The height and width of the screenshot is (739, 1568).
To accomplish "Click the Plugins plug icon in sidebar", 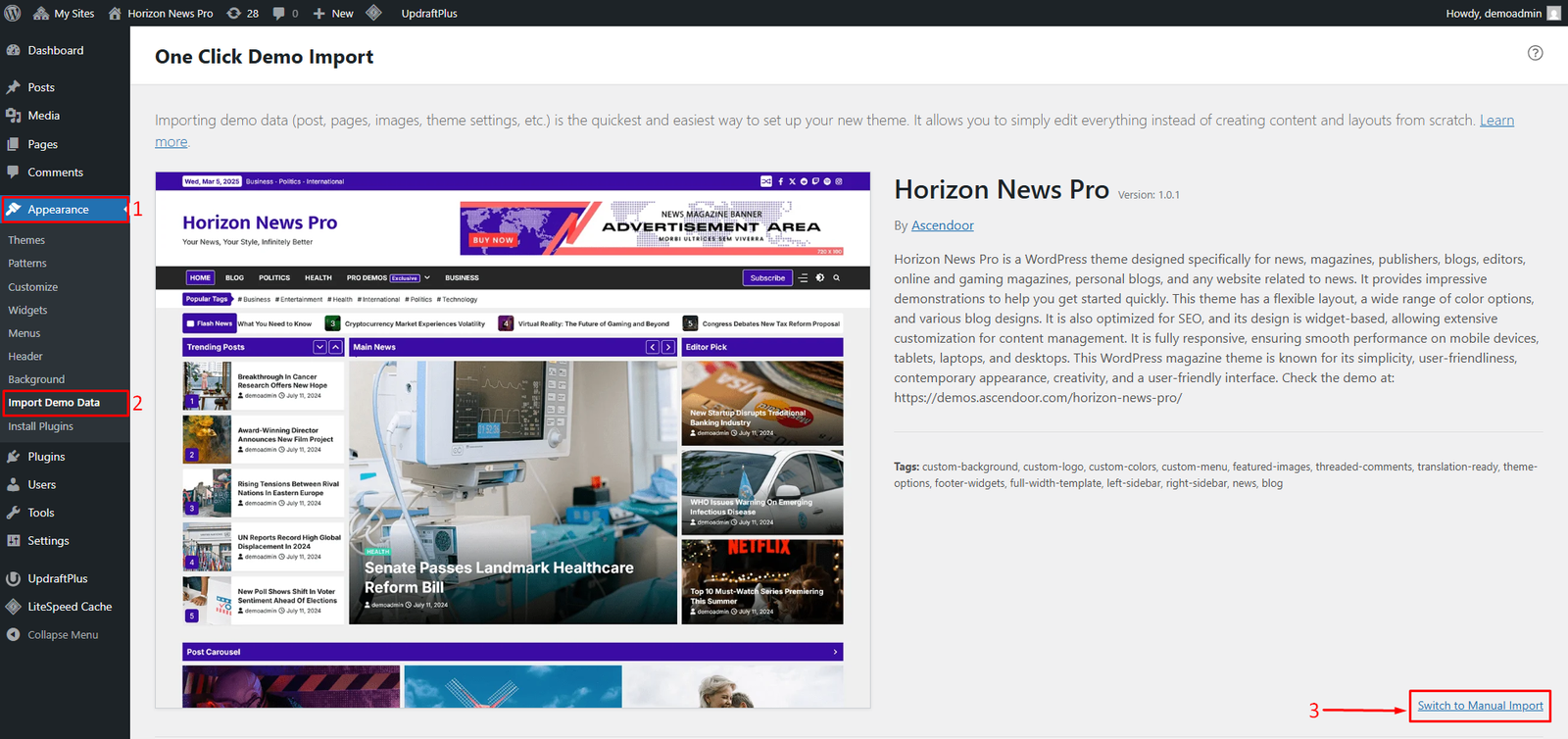I will click(x=14, y=457).
